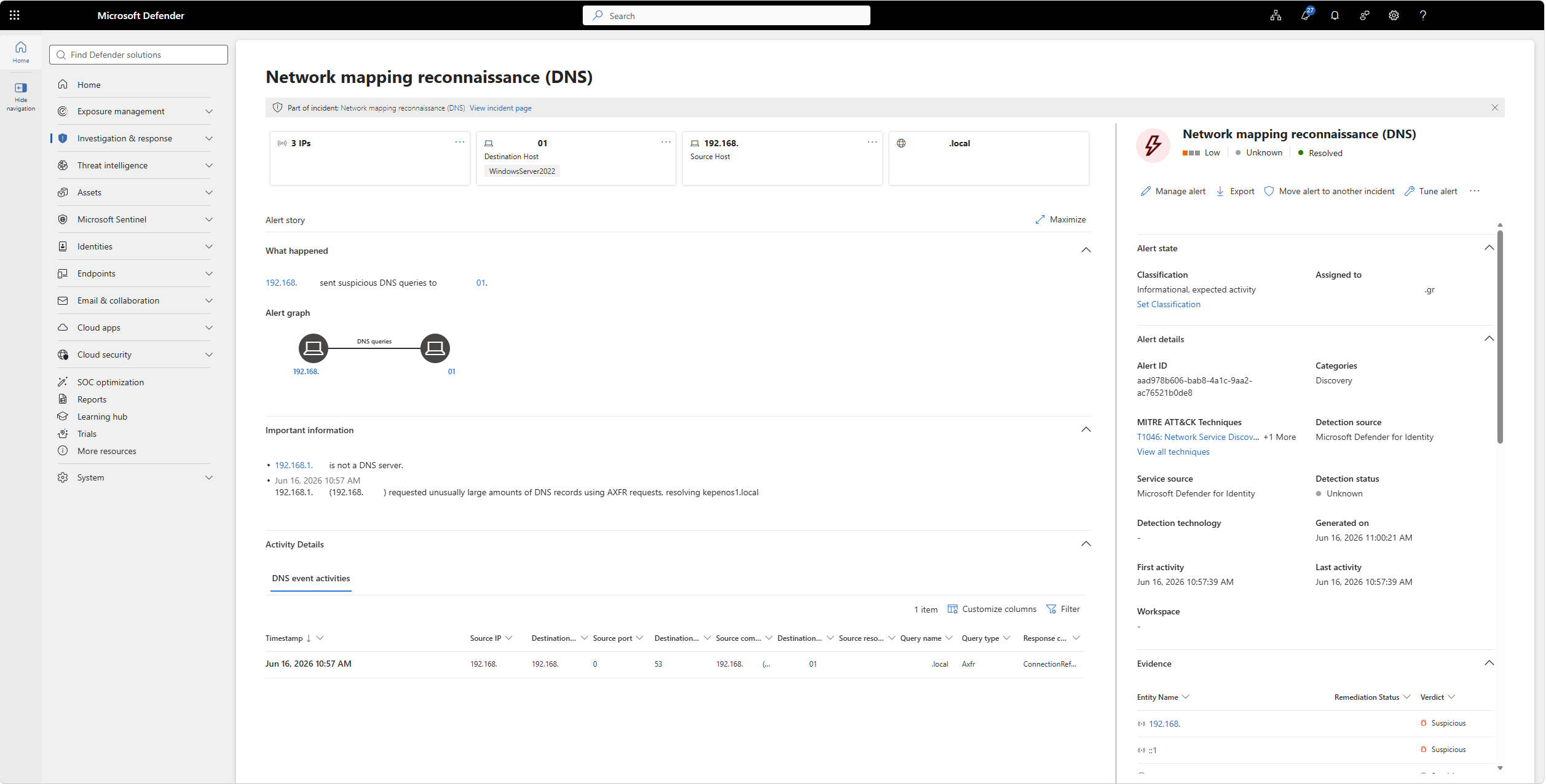Expand Exposure management menu
The height and width of the screenshot is (784, 1546).
coord(209,111)
